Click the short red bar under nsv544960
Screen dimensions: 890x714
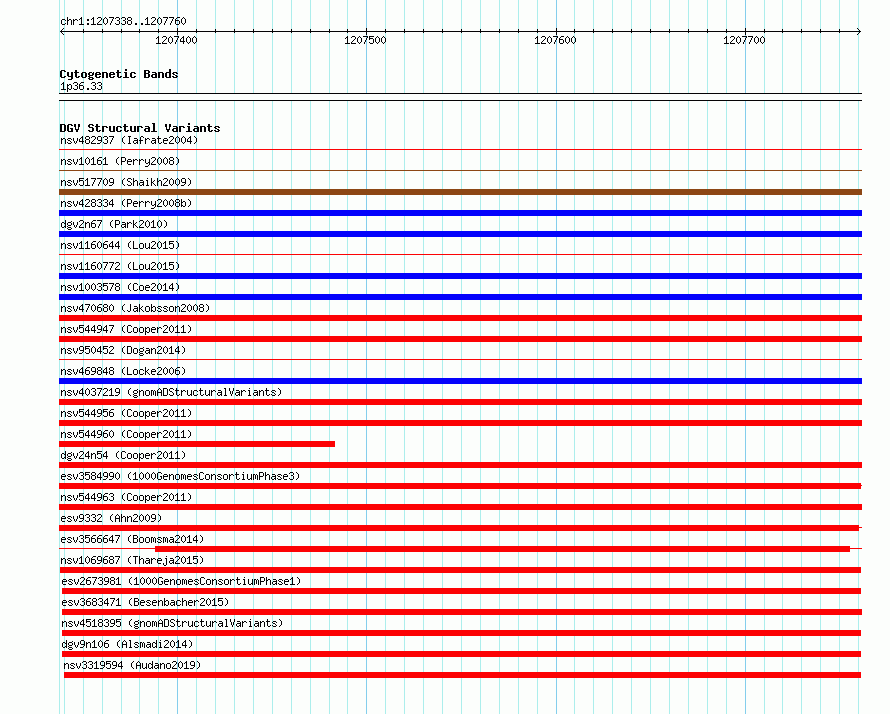click(x=197, y=444)
